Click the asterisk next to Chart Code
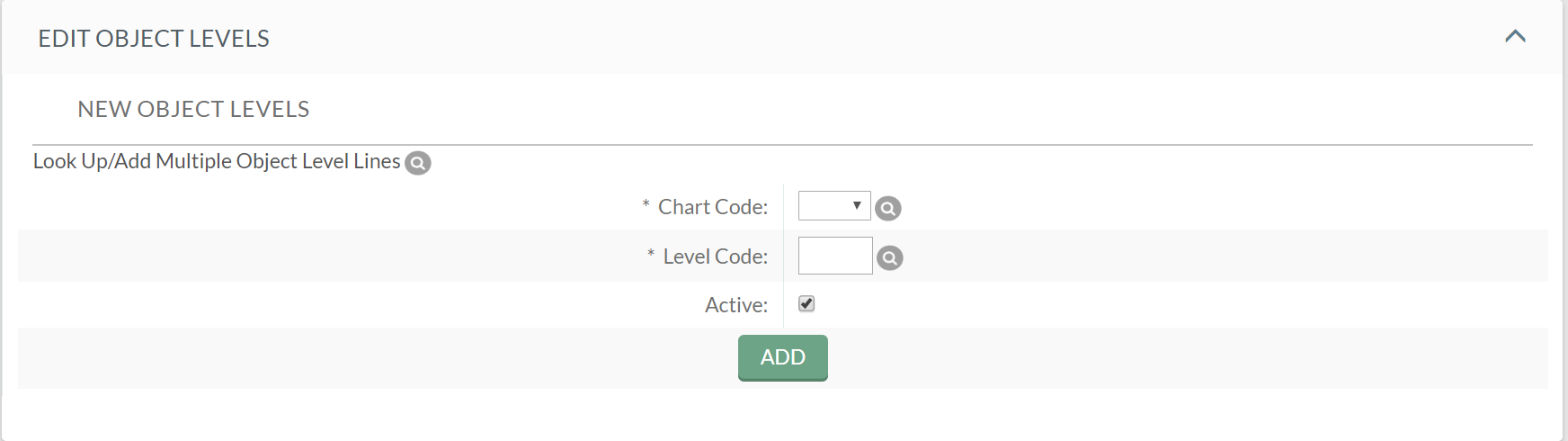 tap(646, 205)
